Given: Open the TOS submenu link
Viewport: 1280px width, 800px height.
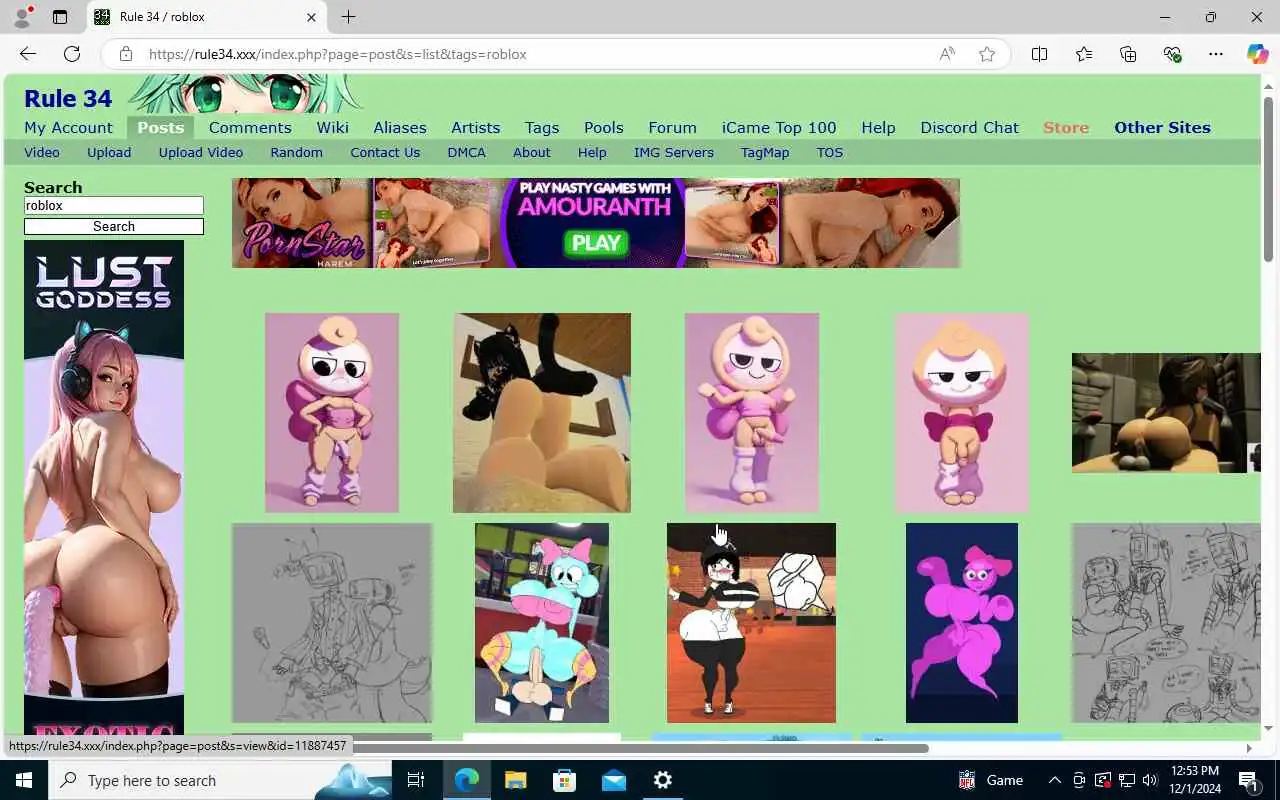Looking at the screenshot, I should pyautogui.click(x=830, y=153).
